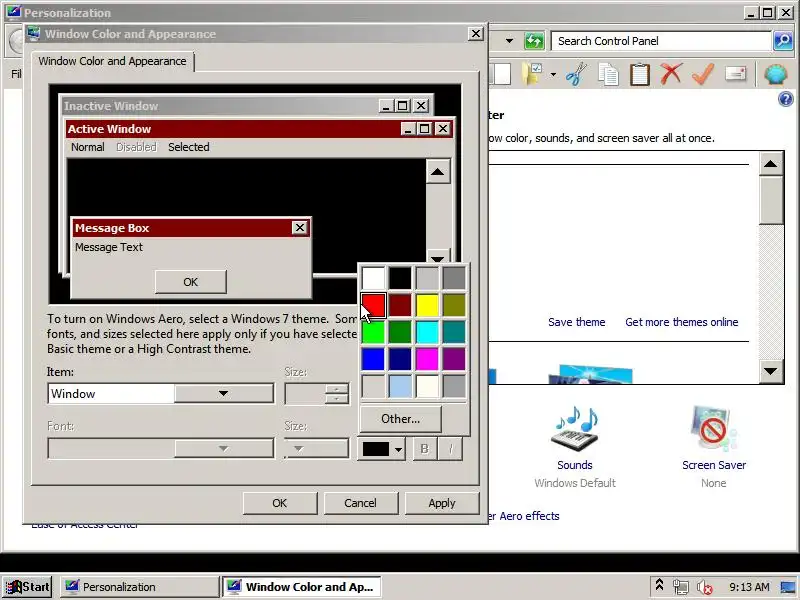Click Other... in the color palette
The width and height of the screenshot is (800, 600).
point(401,419)
